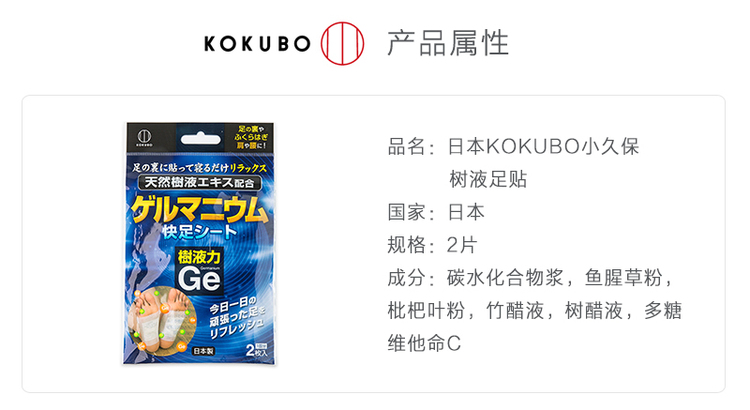Click the 成分 ingredients first line
The height and width of the screenshot is (410, 750).
click(x=530, y=277)
